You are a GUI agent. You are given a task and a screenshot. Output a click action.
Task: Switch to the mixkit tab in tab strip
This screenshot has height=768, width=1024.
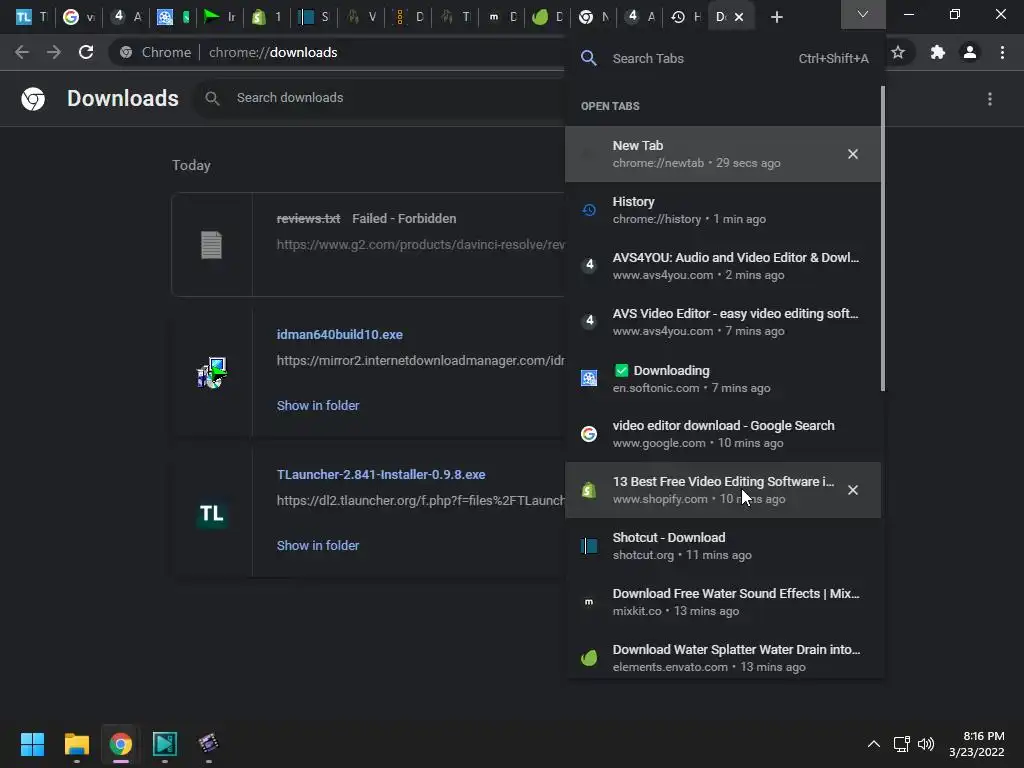click(502, 17)
